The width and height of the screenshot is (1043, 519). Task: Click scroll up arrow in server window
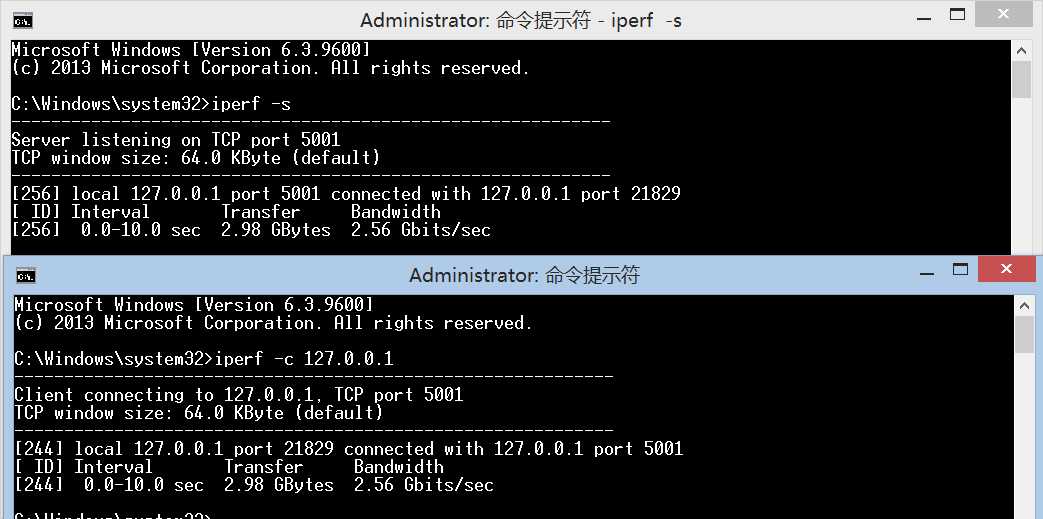coord(1021,50)
